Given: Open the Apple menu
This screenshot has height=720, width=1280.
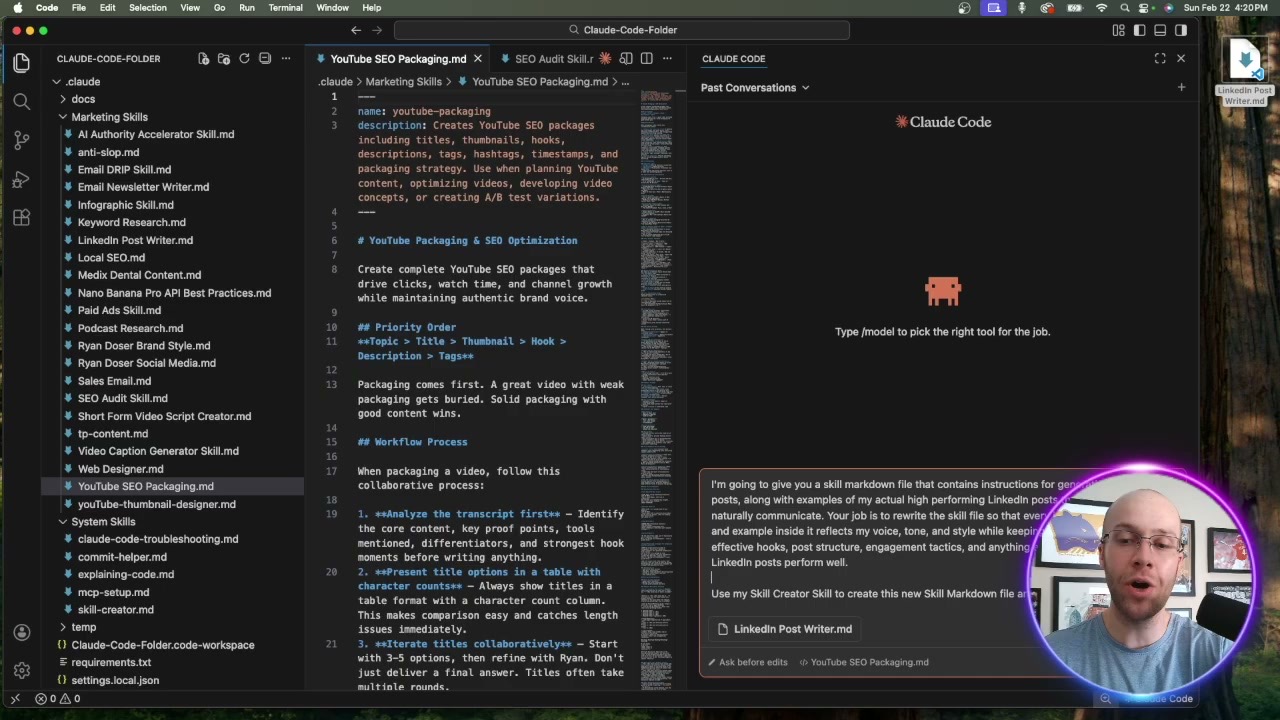Looking at the screenshot, I should click(17, 8).
